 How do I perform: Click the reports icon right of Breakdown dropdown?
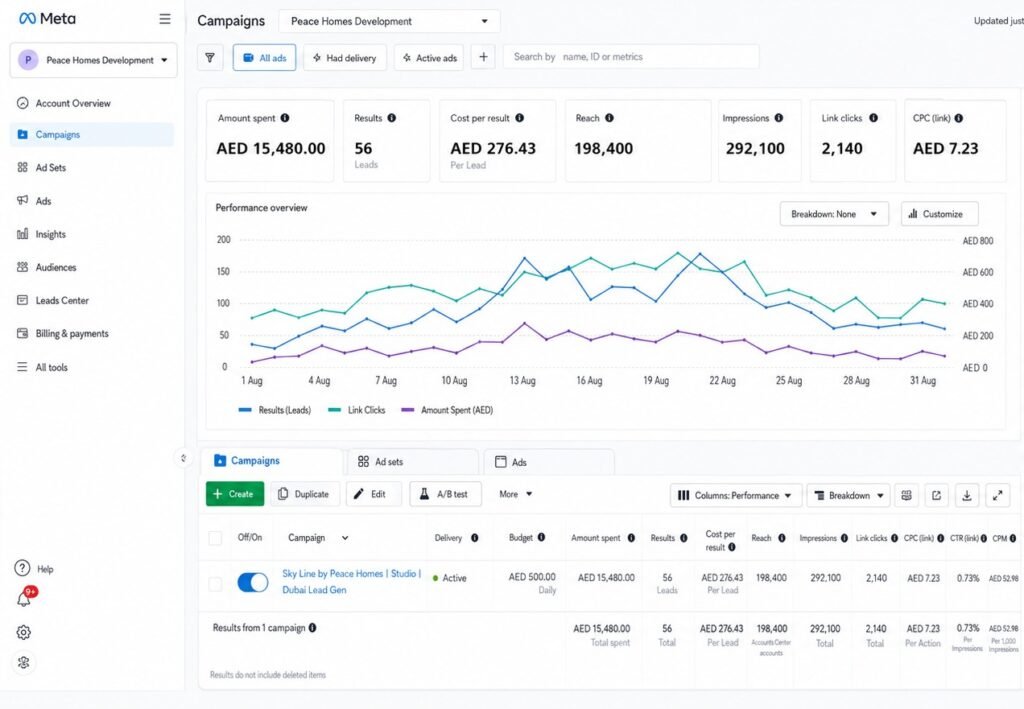[x=906, y=496]
